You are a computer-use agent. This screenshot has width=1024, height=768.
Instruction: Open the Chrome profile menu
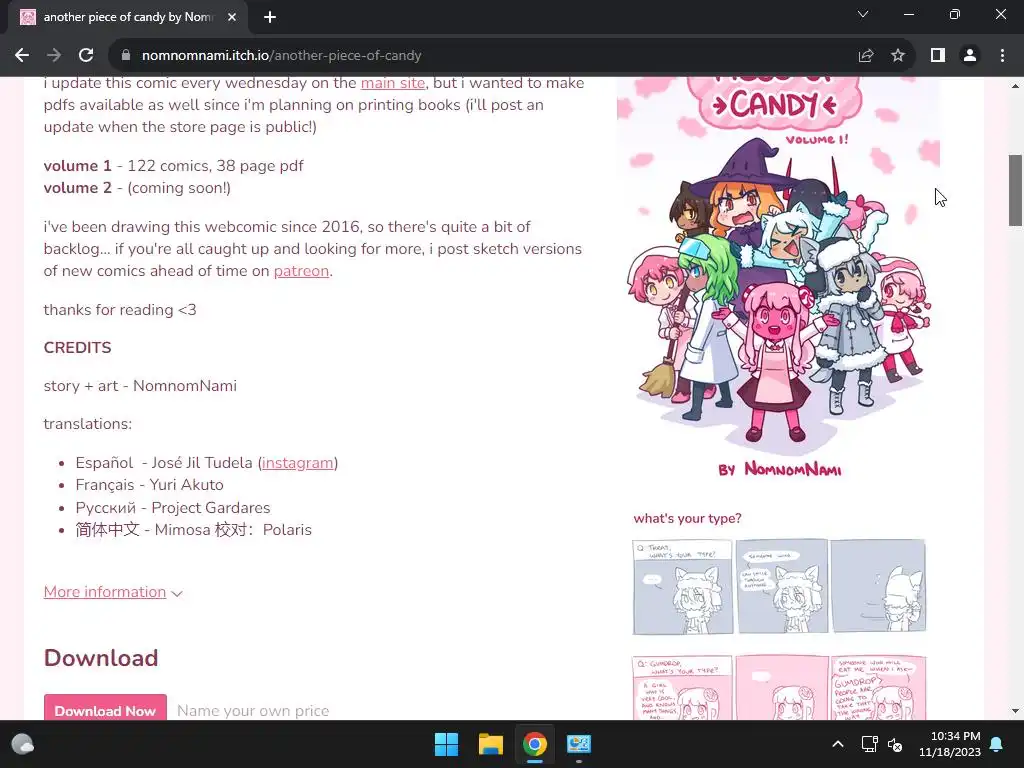[970, 56]
